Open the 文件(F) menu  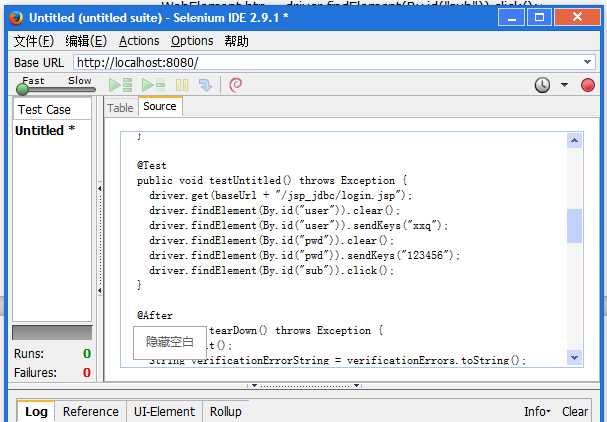[x=34, y=41]
